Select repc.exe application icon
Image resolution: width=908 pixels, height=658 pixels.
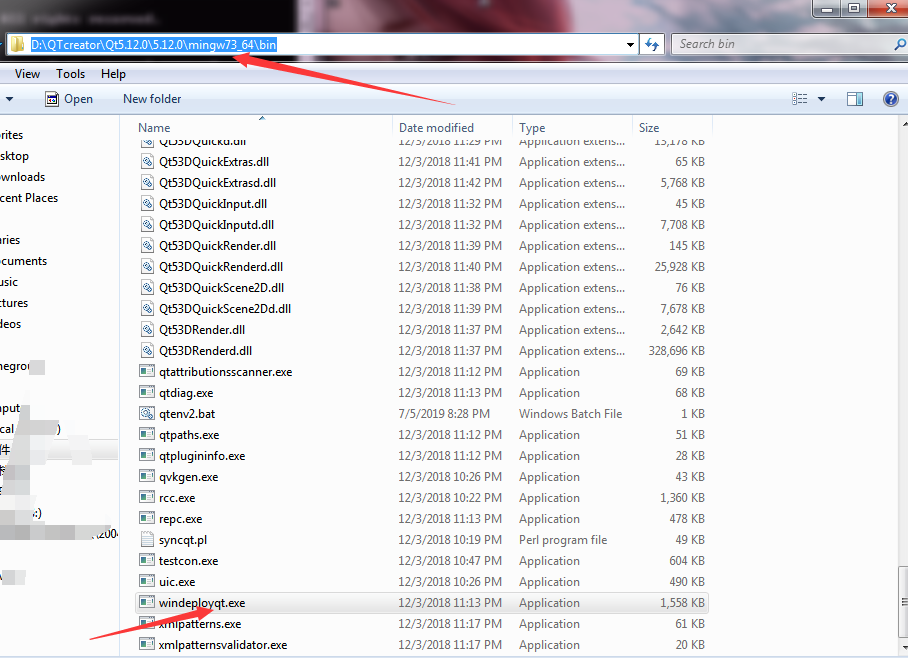pos(147,518)
